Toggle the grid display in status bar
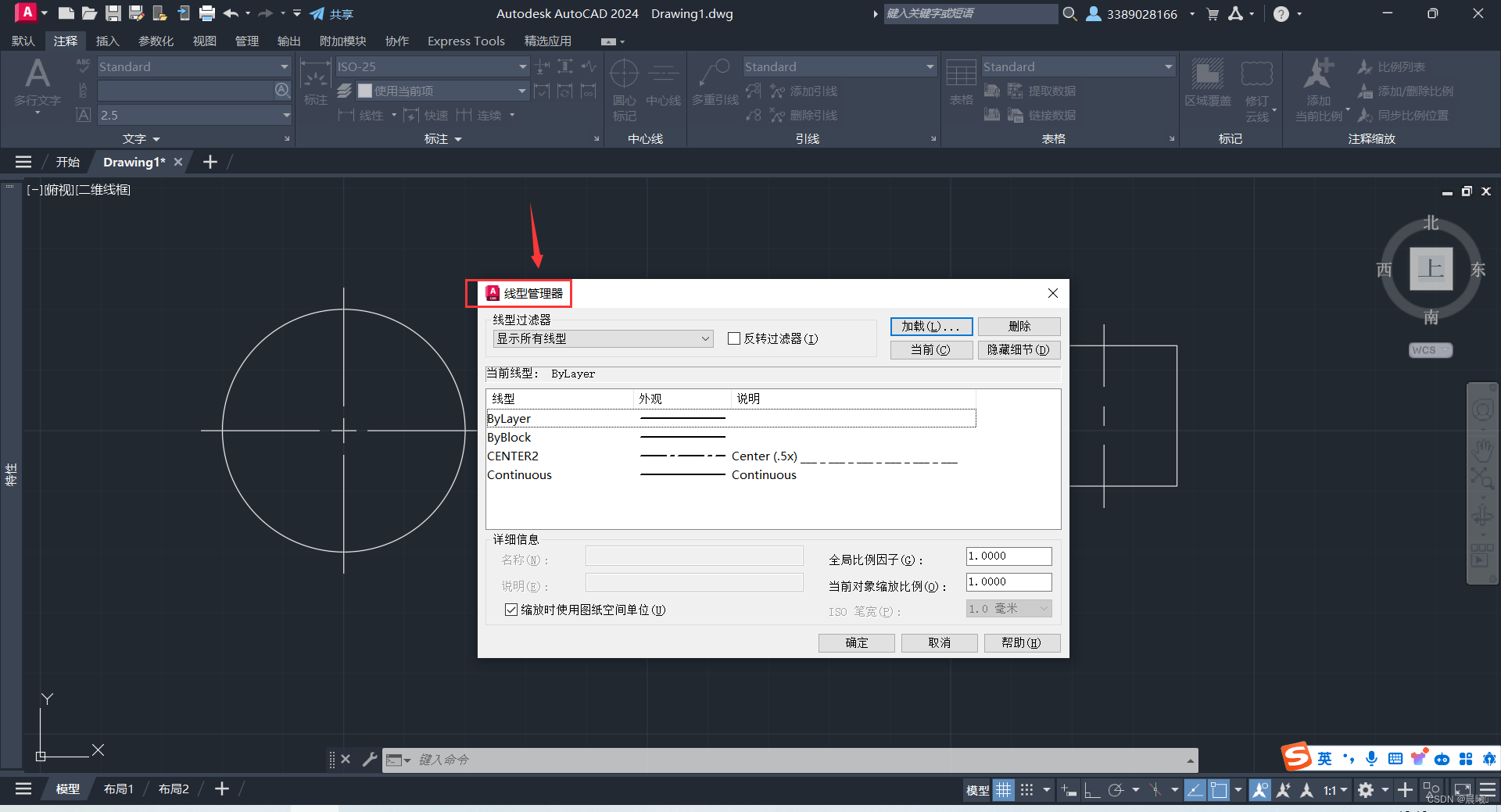The width and height of the screenshot is (1501, 812). pyautogui.click(x=1003, y=790)
